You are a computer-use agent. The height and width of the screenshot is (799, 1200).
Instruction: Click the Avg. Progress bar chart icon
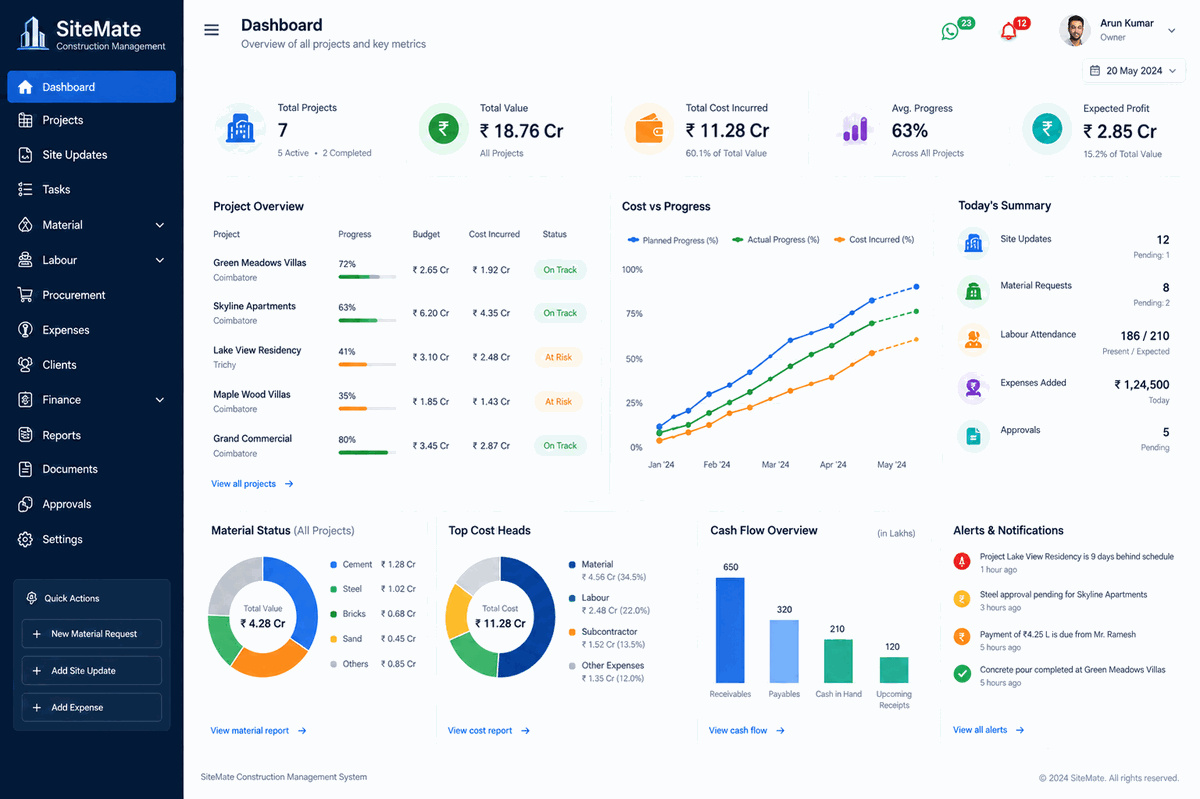click(856, 129)
